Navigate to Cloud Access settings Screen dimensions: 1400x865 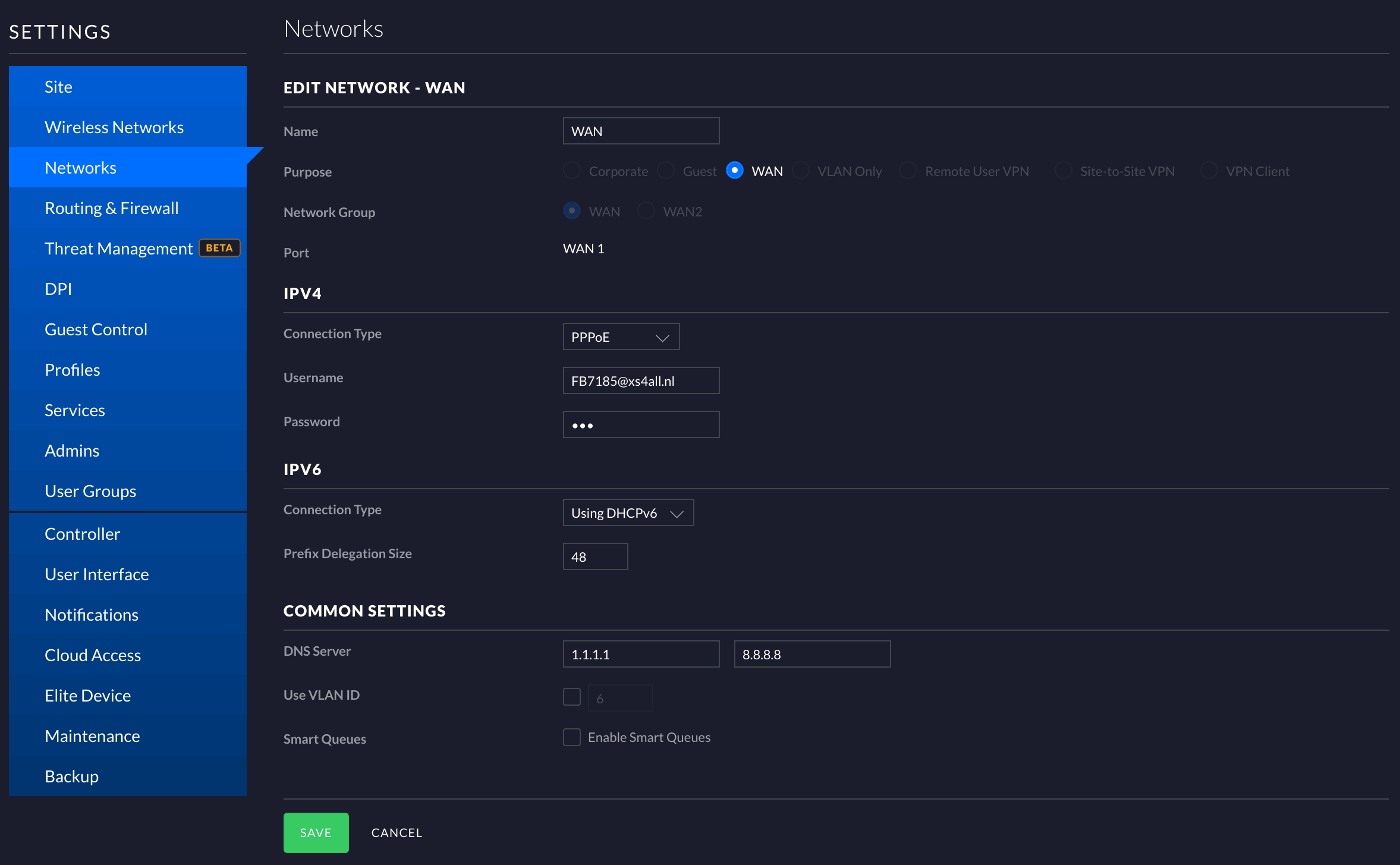(93, 655)
